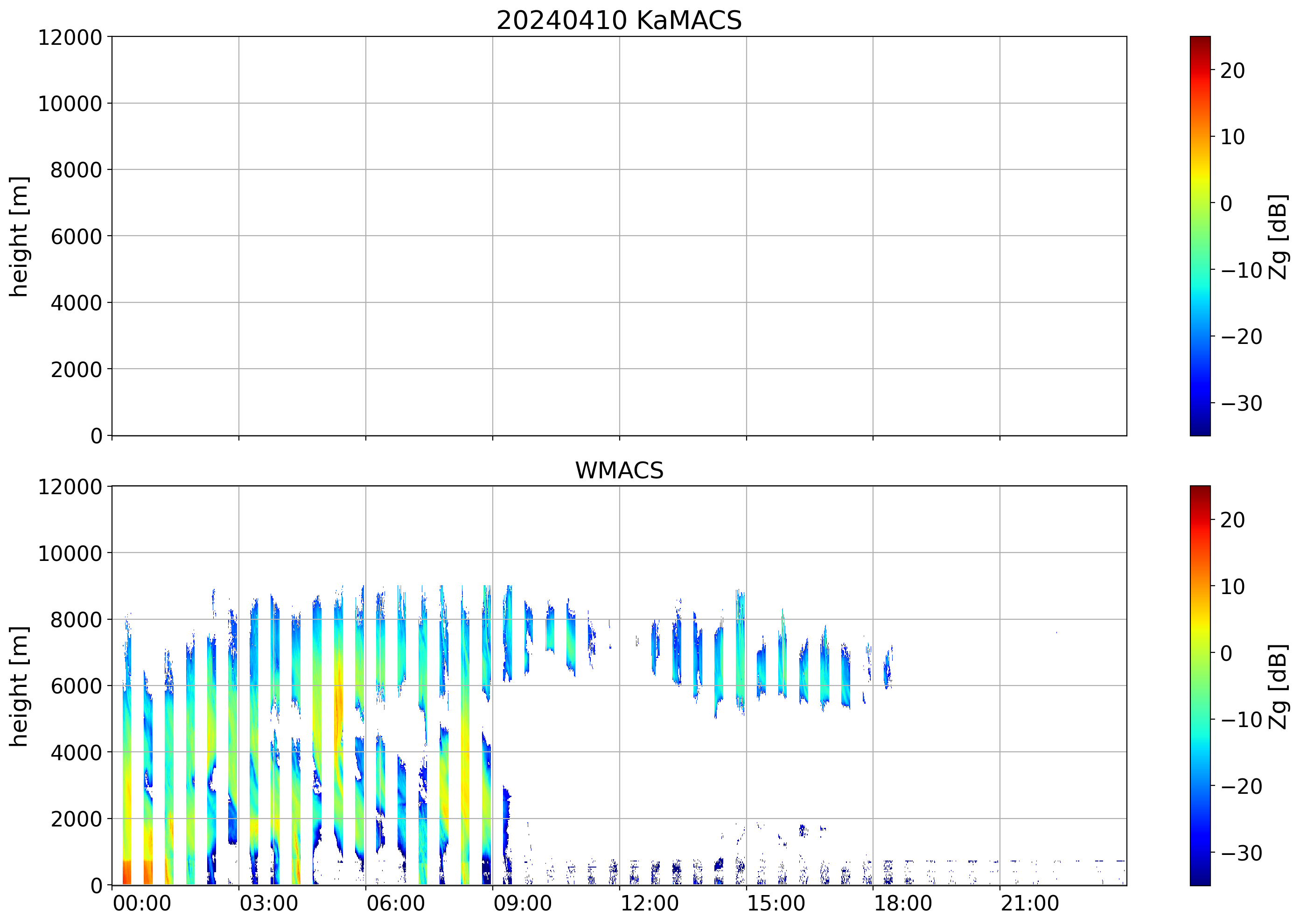Click the '10000' tick of the WMACS panel

pos(70,553)
